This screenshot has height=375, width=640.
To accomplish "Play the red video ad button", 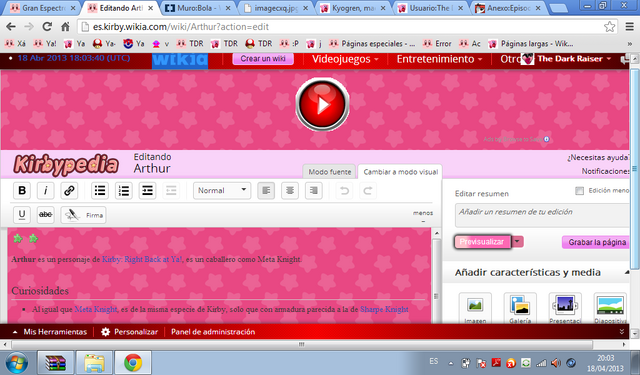I will 322,104.
